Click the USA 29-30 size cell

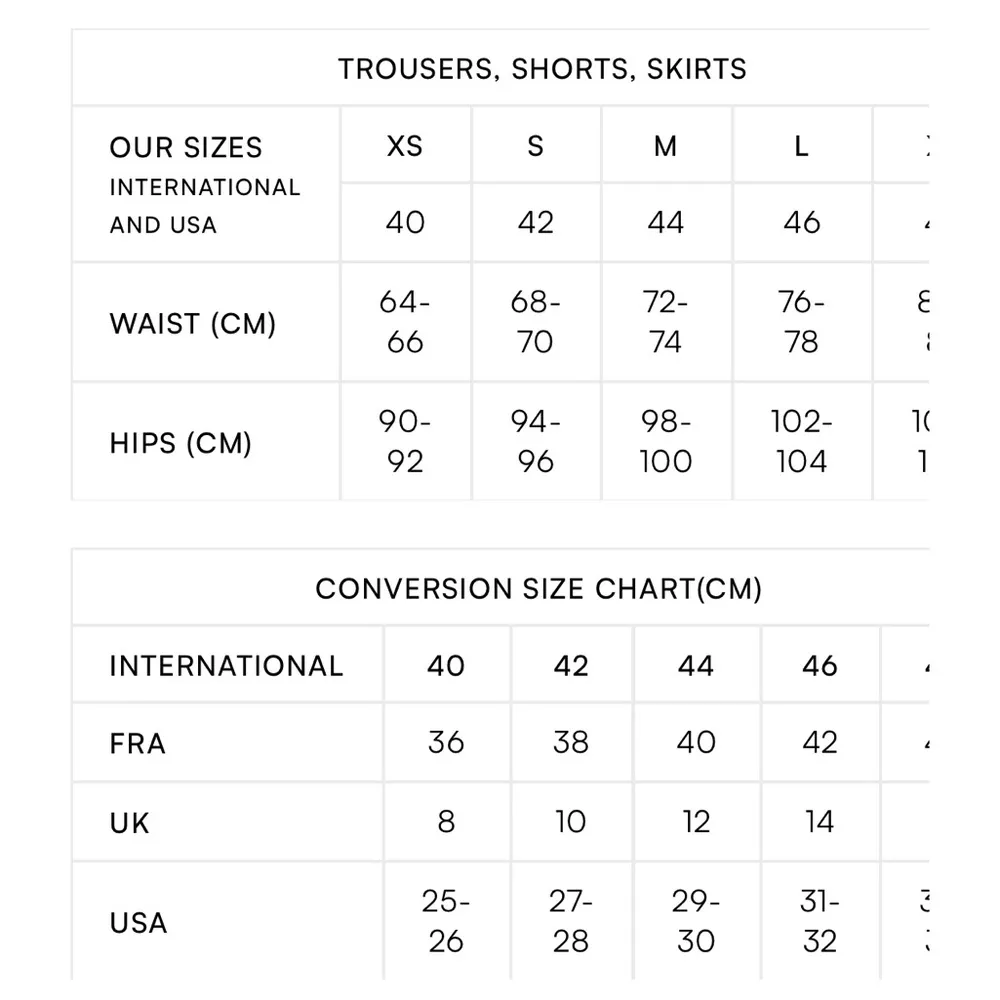[x=696, y=921]
